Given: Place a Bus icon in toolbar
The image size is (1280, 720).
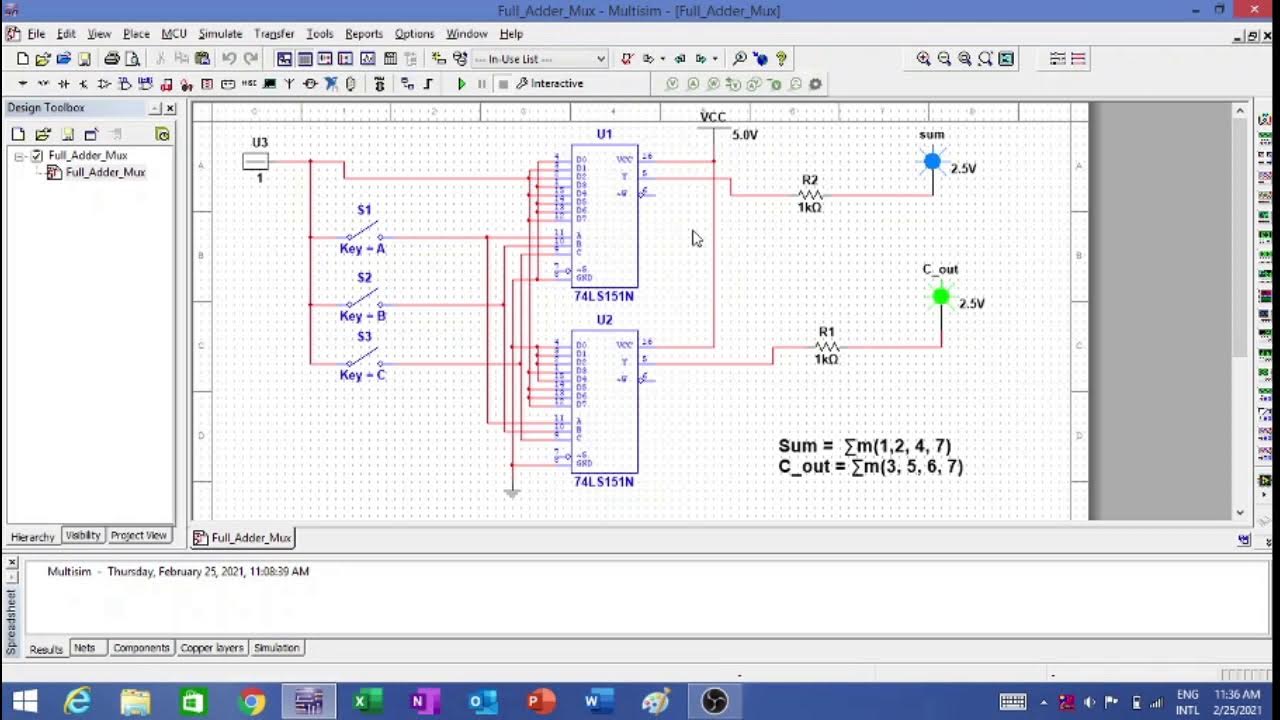Looking at the screenshot, I should (x=428, y=84).
